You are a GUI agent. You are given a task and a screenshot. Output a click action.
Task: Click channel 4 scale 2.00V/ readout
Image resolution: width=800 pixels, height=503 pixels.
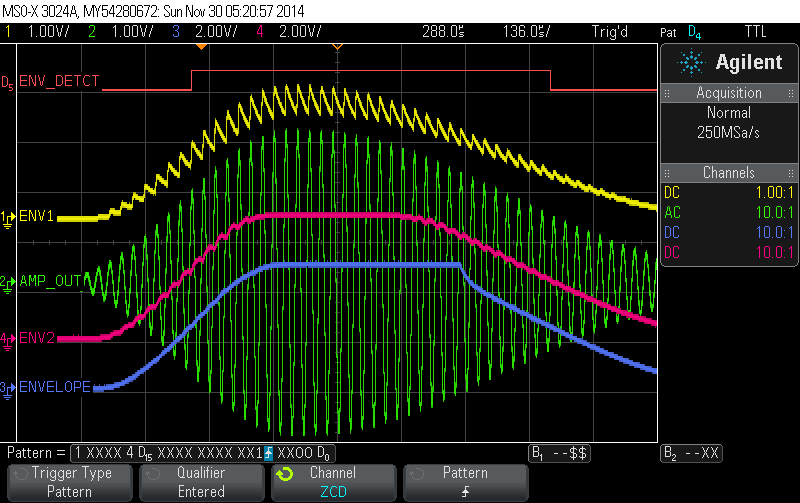(300, 32)
